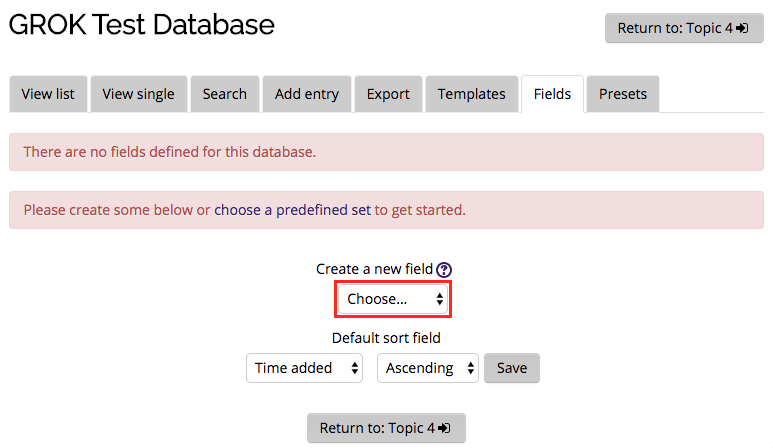Click bottom Return to: Topic 4 button
The height and width of the screenshot is (448, 773).
tap(386, 428)
